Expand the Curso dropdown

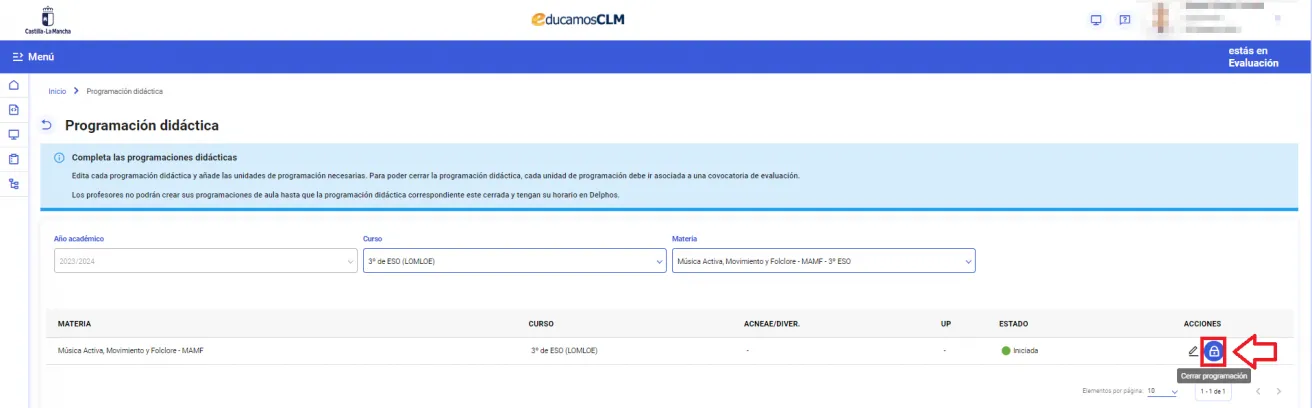click(513, 261)
